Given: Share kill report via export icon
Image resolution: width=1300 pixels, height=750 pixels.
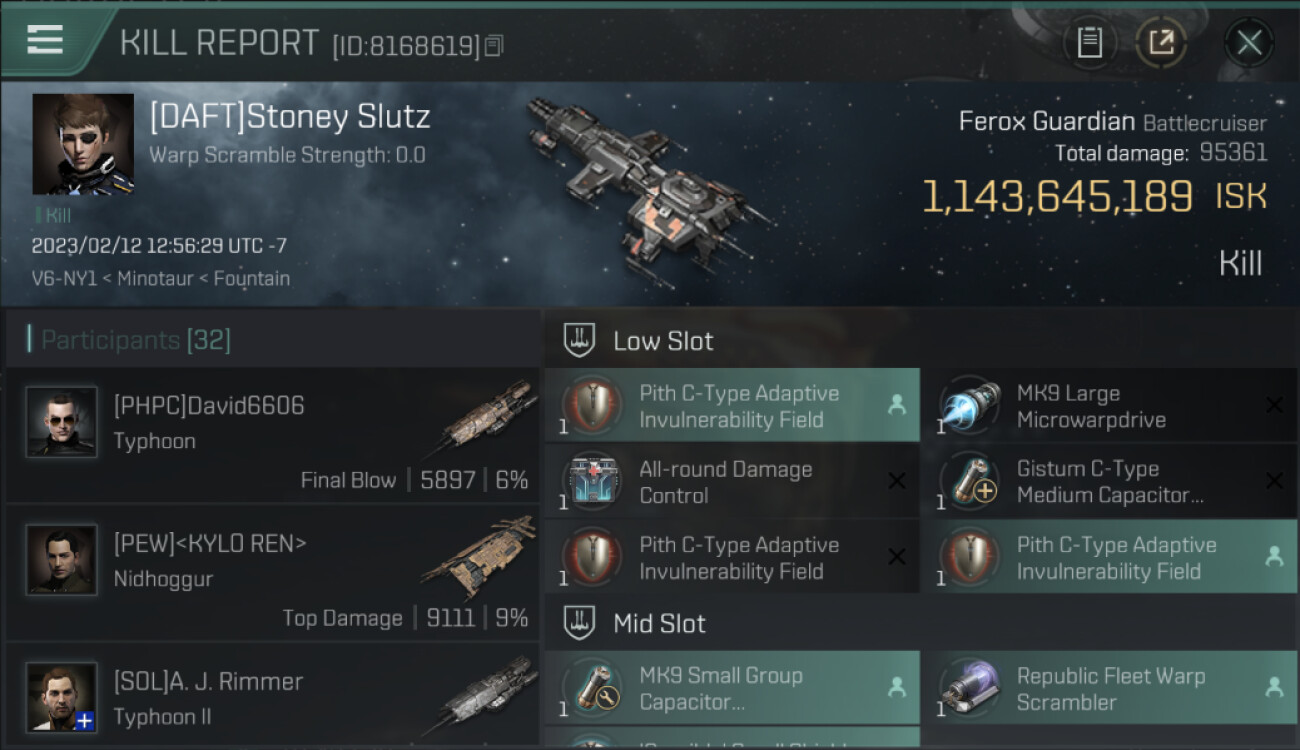Looking at the screenshot, I should coord(1160,43).
